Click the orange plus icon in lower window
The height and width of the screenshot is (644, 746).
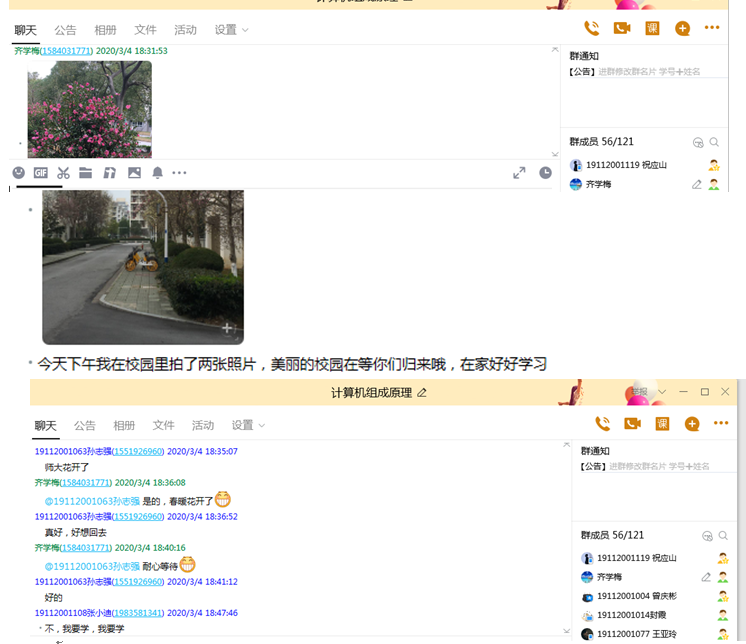point(692,423)
